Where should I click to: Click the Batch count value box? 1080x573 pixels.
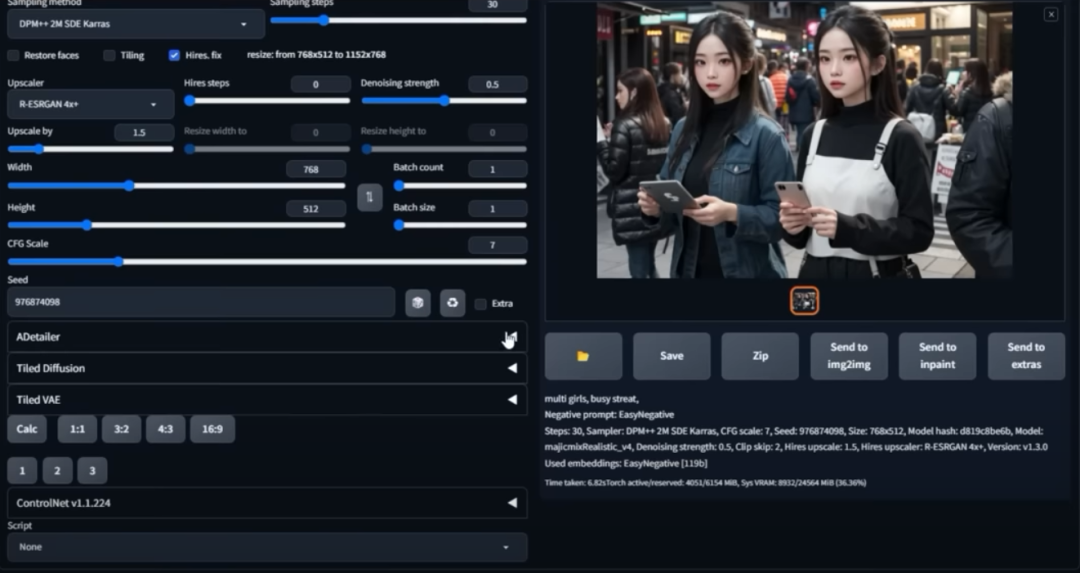(x=497, y=169)
